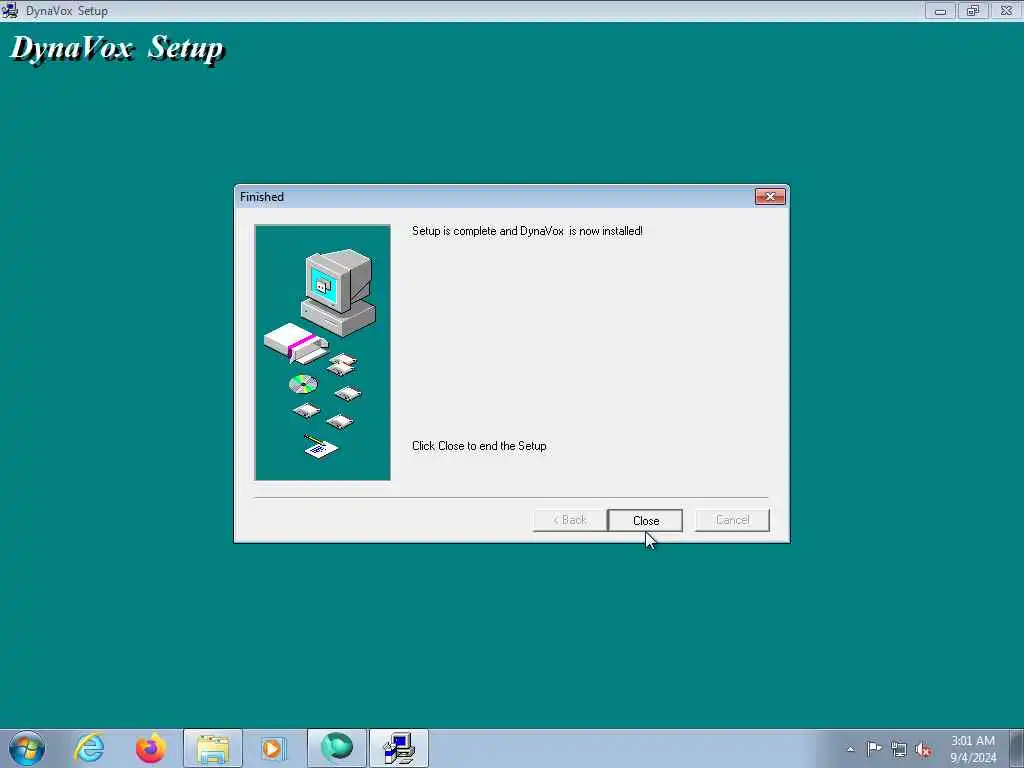Click the large "DynaVox Setup" heading
This screenshot has height=768, width=1024.
(118, 48)
